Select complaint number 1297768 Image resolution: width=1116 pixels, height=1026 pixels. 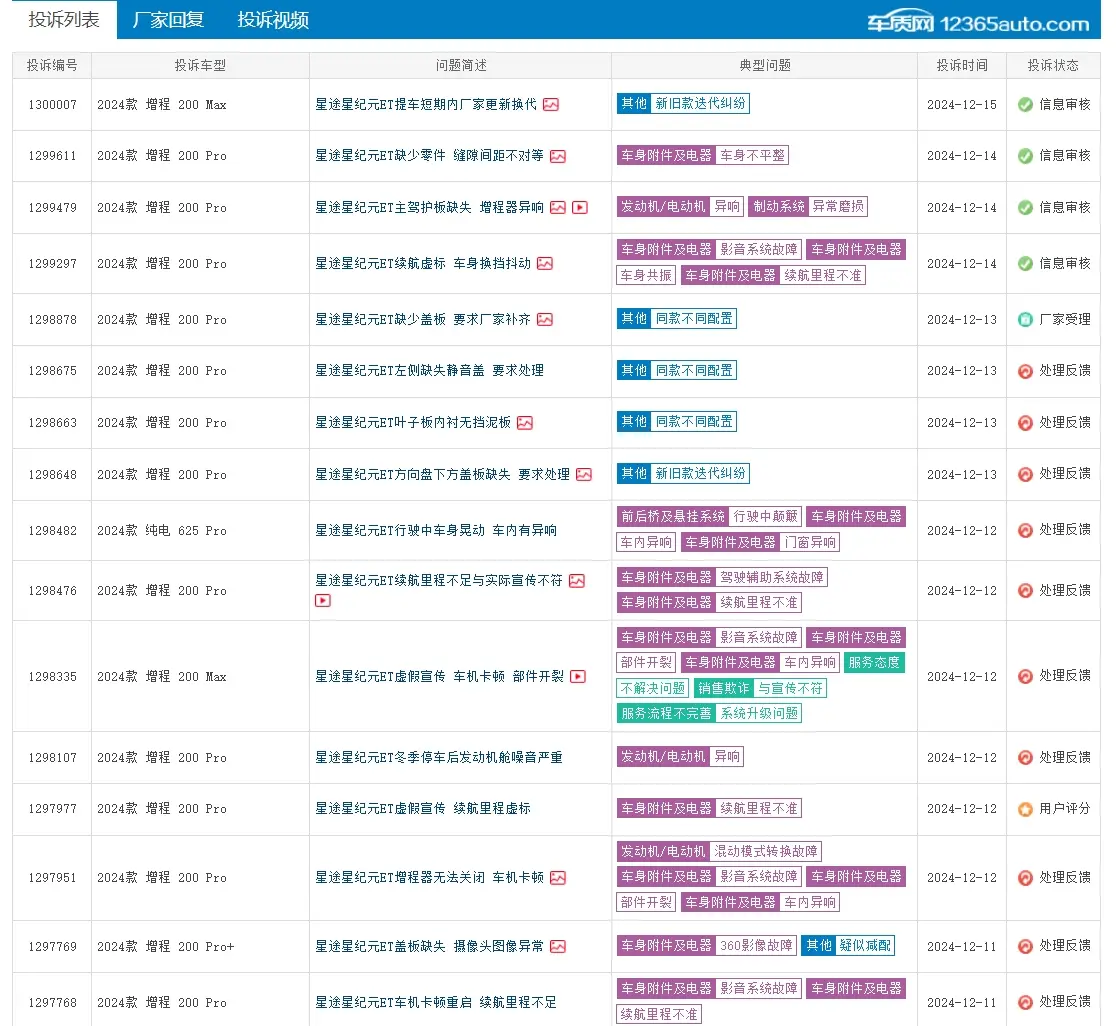53,1003
